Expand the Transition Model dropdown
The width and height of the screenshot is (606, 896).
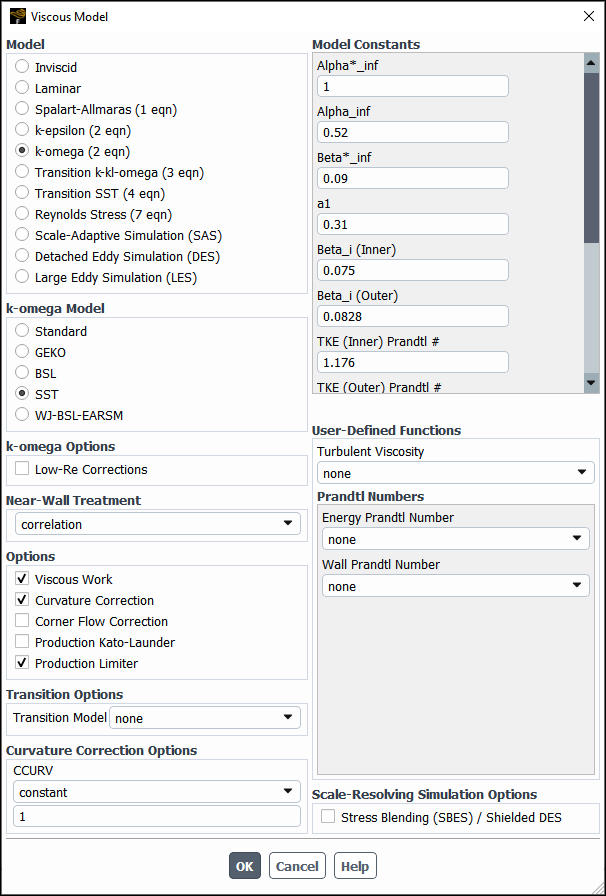(x=205, y=717)
